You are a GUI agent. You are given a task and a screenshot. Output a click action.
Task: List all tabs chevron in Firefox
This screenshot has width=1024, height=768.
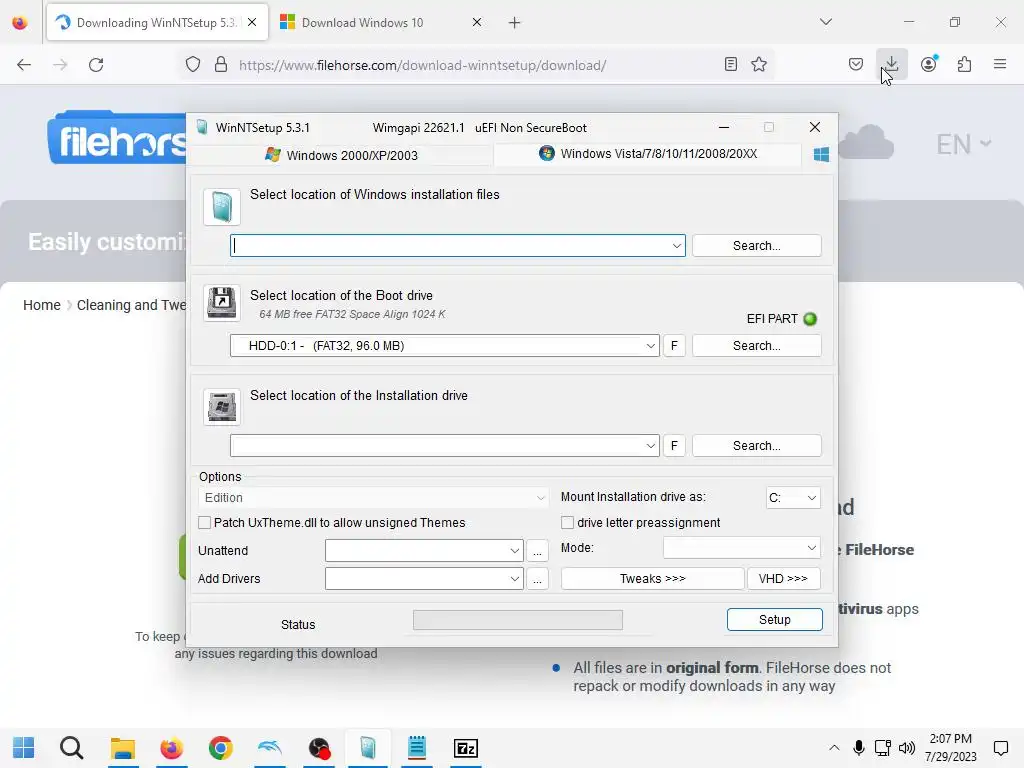826,22
